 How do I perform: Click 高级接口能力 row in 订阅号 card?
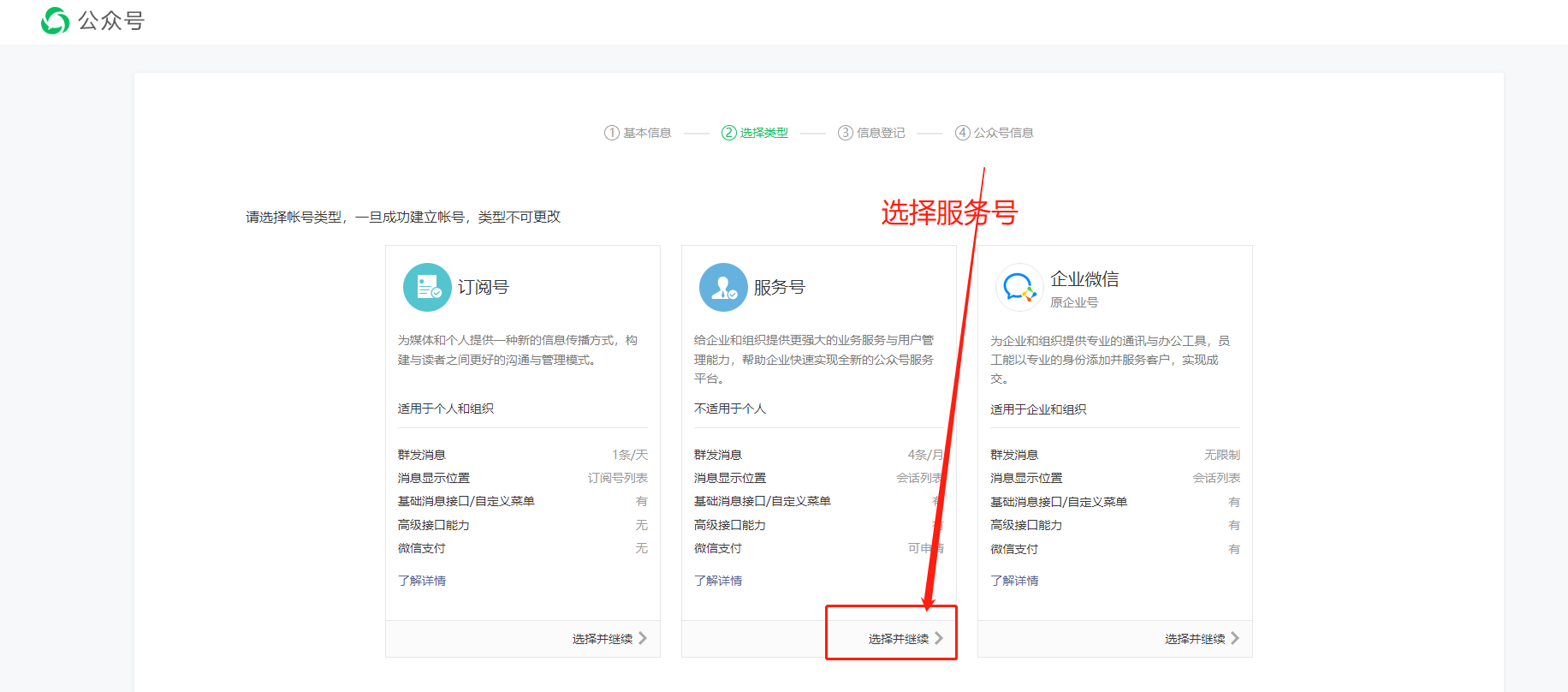[x=523, y=525]
